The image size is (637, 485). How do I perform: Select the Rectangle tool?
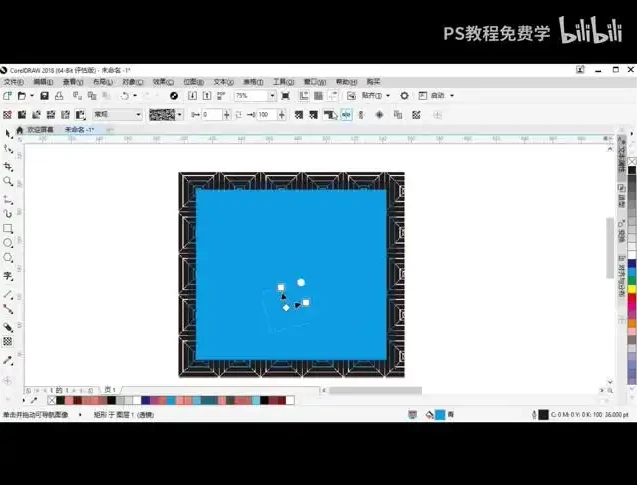point(8,228)
